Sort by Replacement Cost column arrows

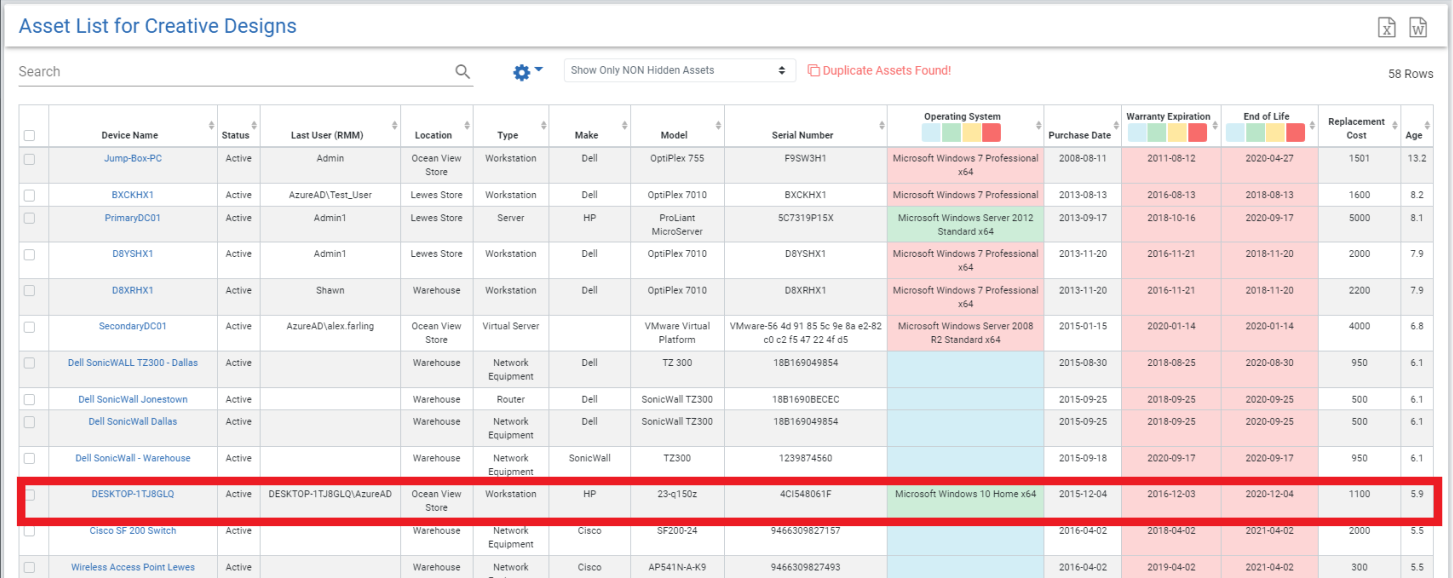pos(1395,125)
